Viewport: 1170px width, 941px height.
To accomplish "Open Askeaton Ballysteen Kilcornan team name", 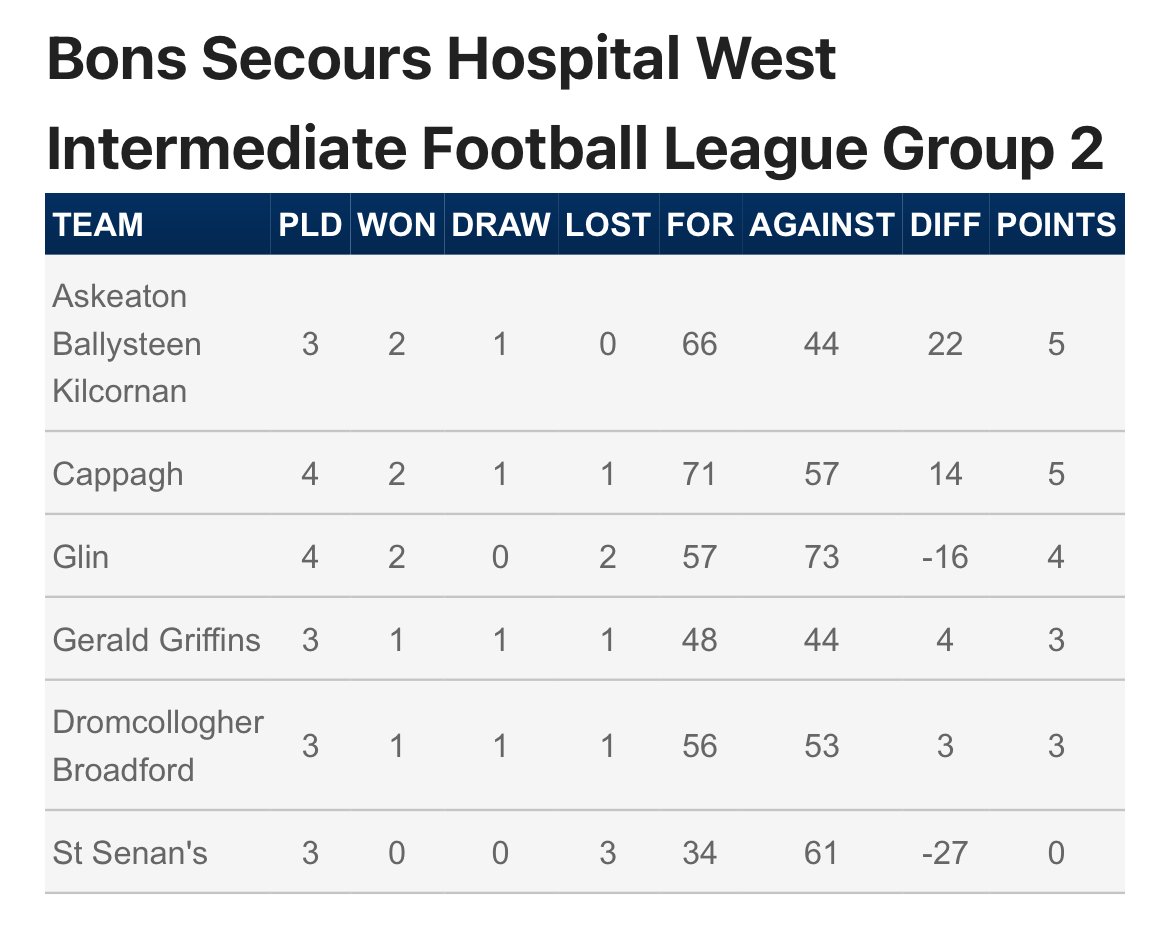I will [x=126, y=343].
